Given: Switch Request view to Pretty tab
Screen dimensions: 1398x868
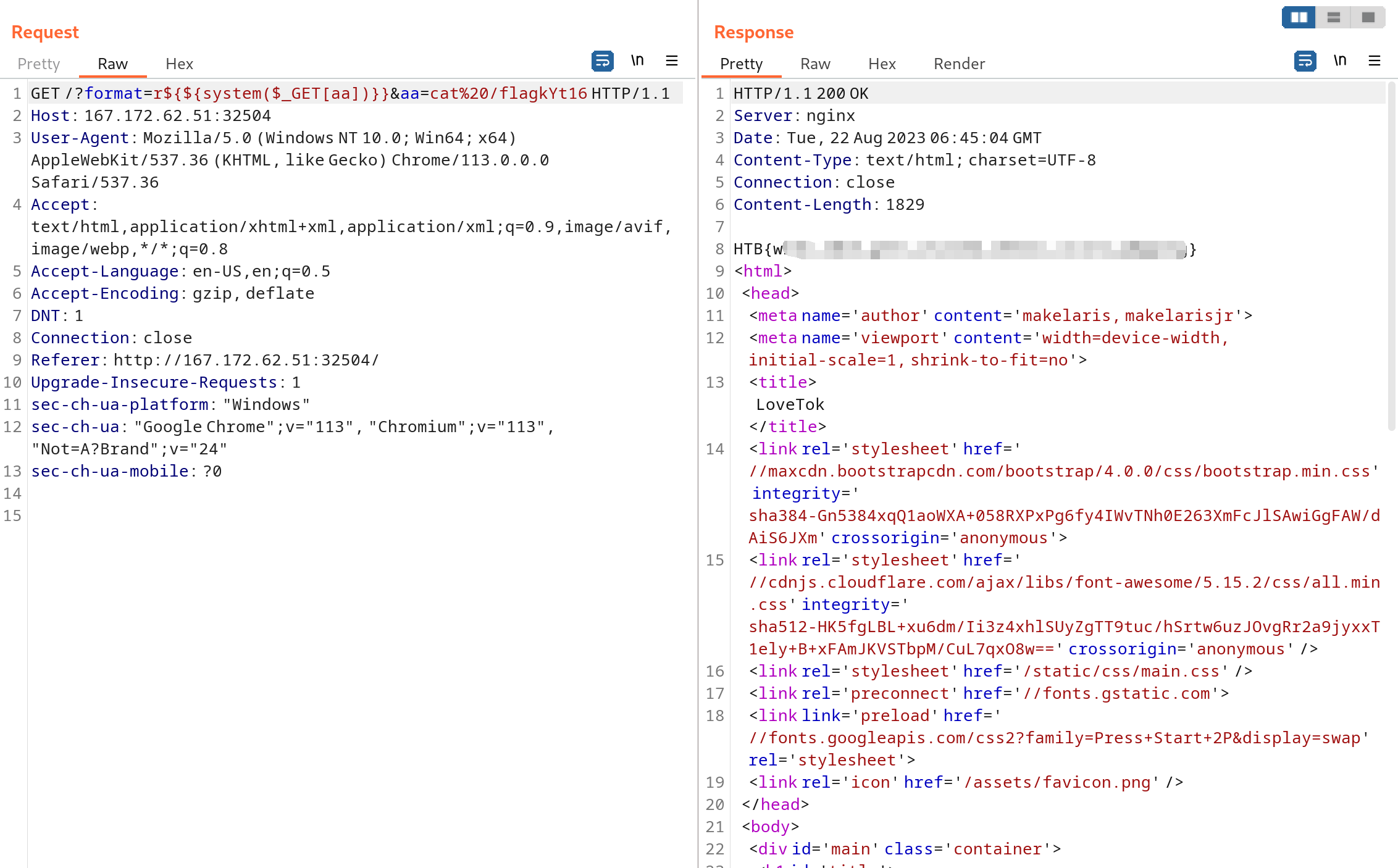Looking at the screenshot, I should click(39, 64).
